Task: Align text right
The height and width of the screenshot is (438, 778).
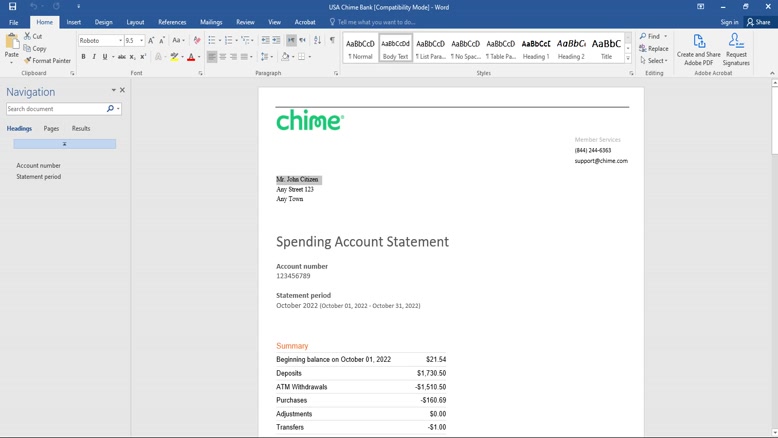Action: pos(233,57)
